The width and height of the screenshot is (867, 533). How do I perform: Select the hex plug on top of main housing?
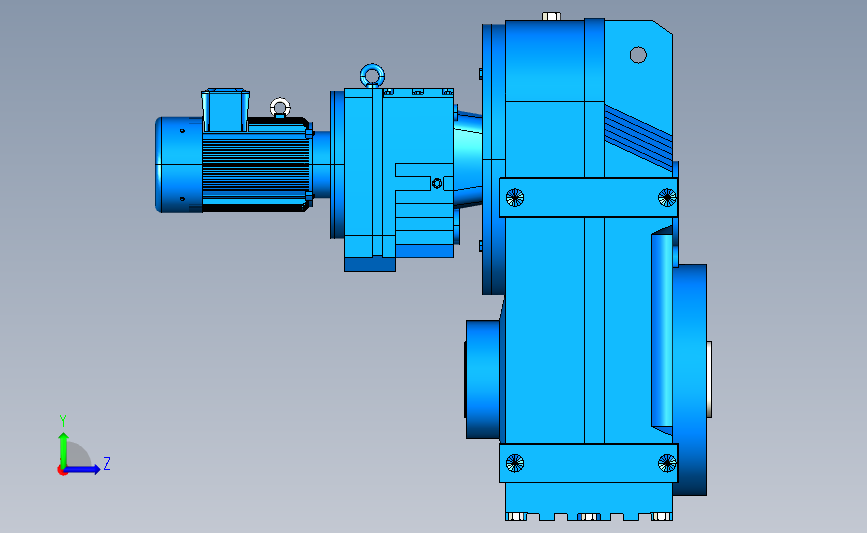tap(551, 16)
